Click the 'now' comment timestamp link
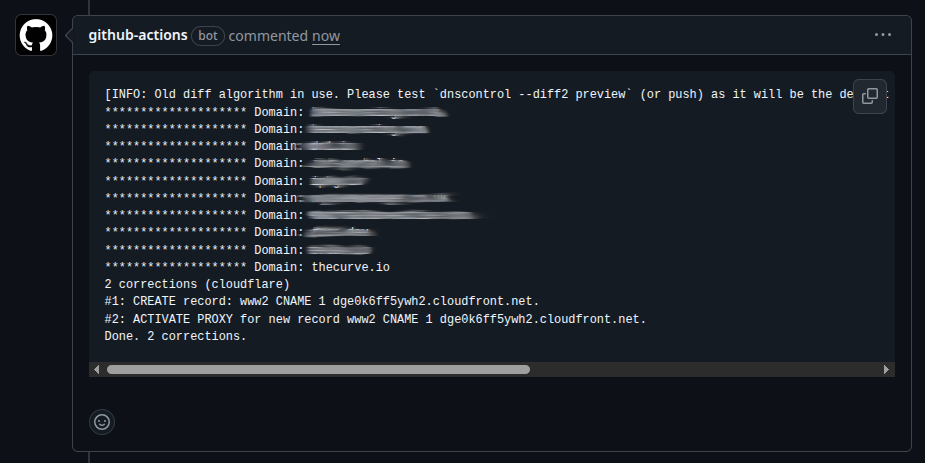 click(326, 36)
